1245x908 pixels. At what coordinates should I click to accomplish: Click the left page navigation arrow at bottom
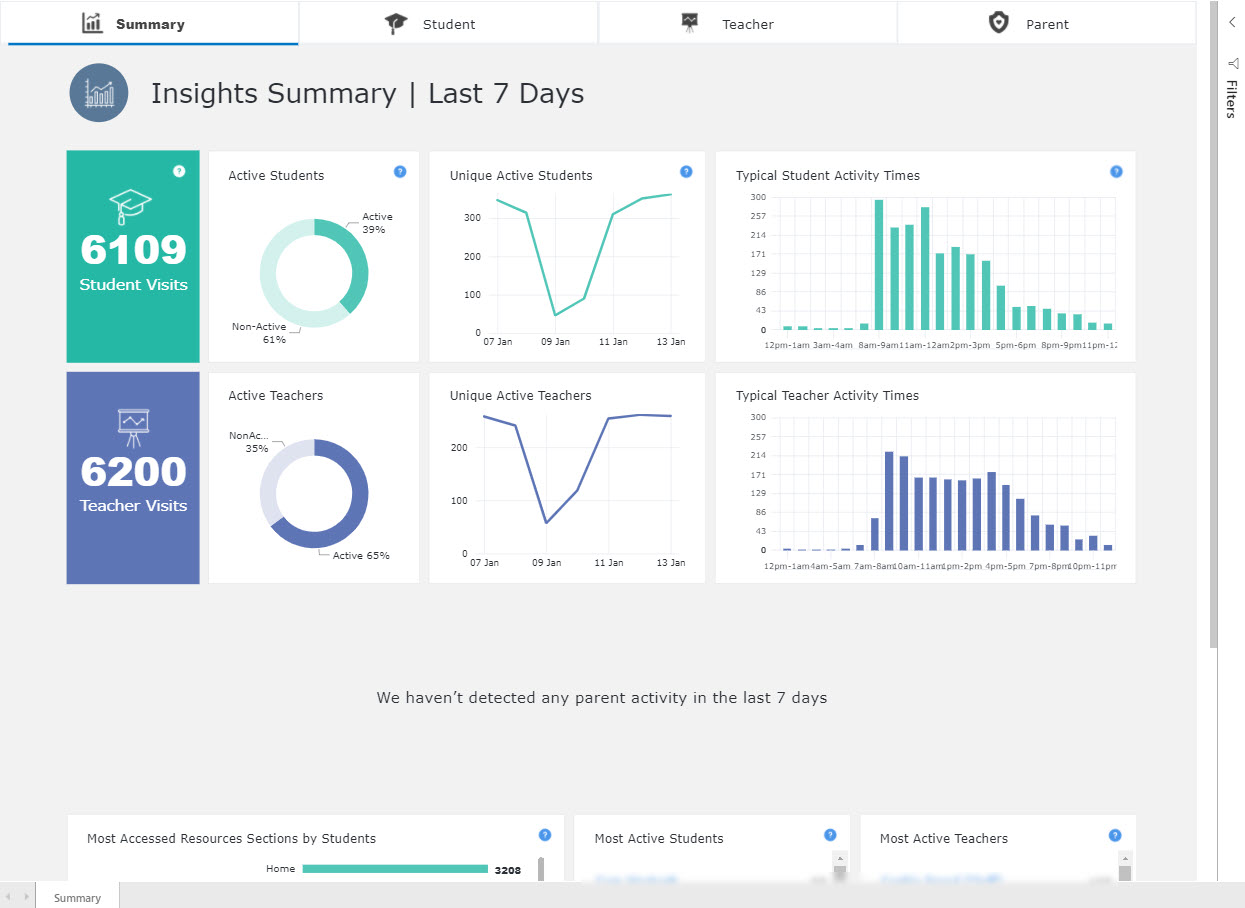tap(8, 897)
